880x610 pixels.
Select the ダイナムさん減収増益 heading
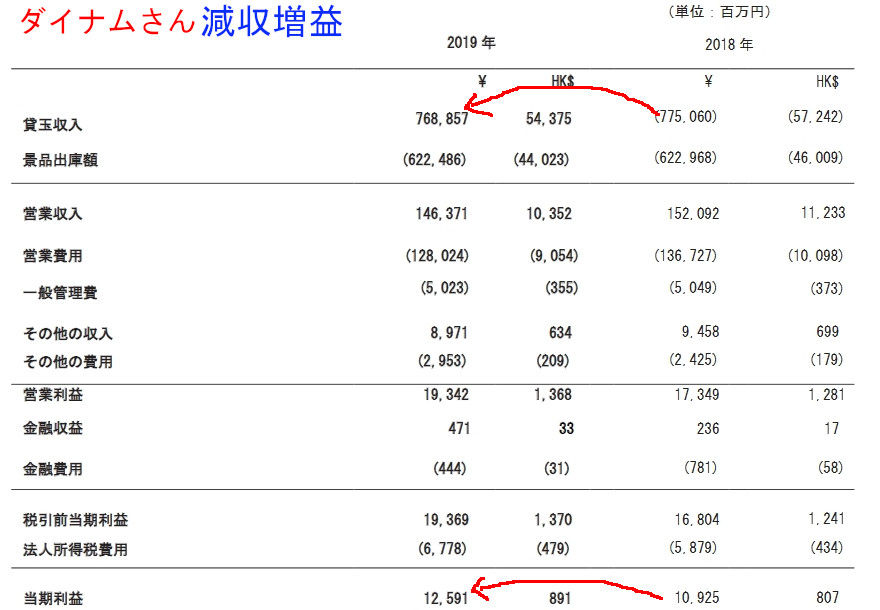181,22
